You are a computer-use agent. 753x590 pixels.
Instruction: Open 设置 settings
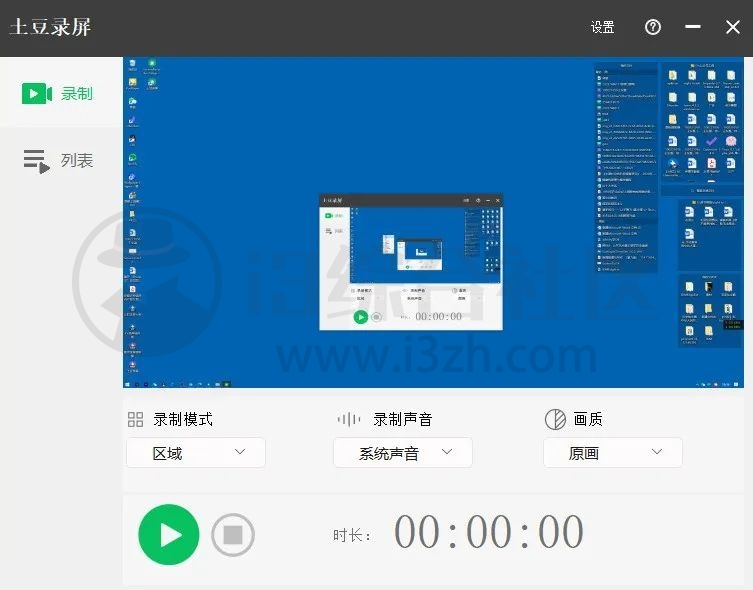point(602,27)
